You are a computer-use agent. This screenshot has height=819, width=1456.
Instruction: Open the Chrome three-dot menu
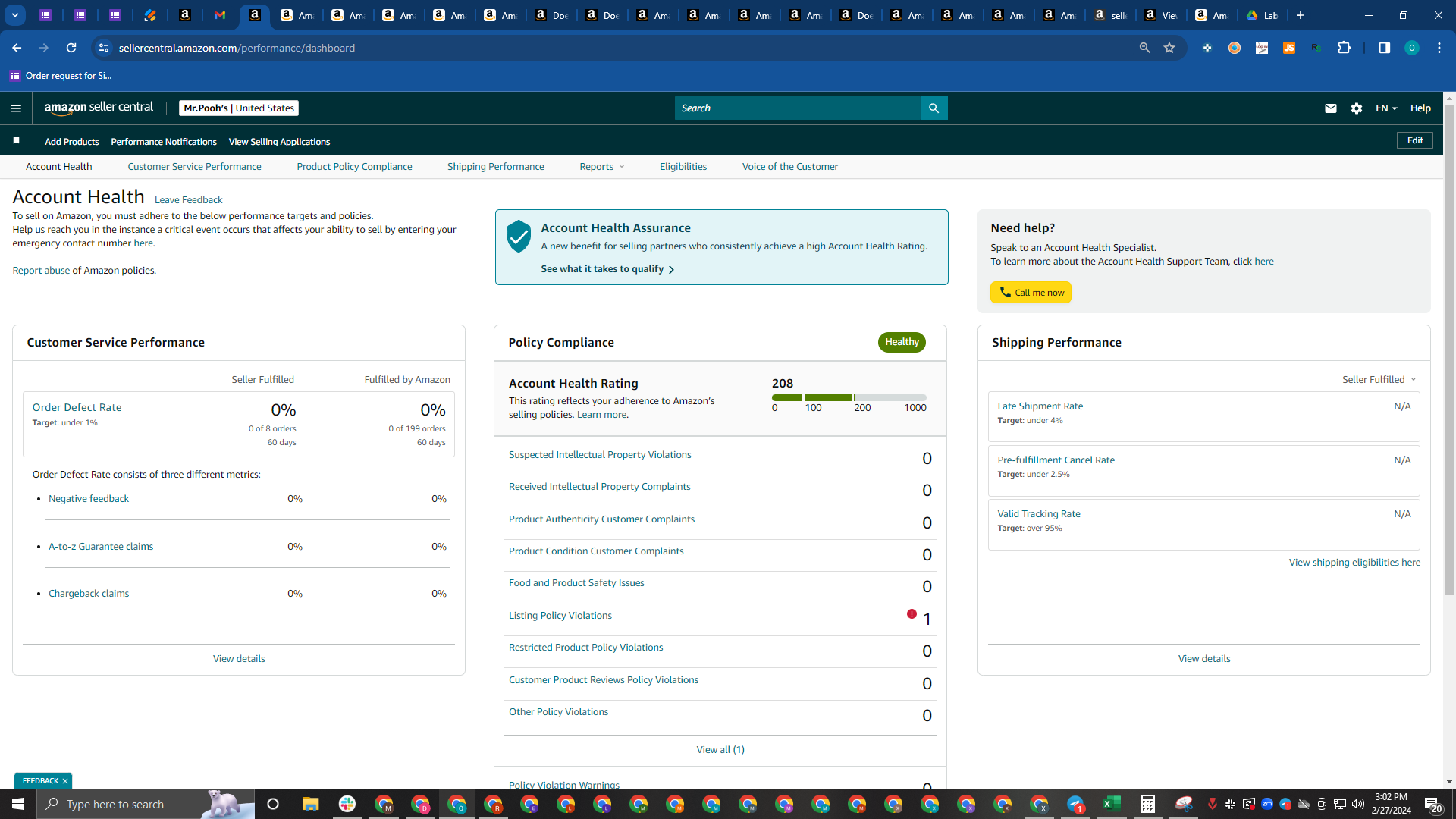click(1439, 48)
